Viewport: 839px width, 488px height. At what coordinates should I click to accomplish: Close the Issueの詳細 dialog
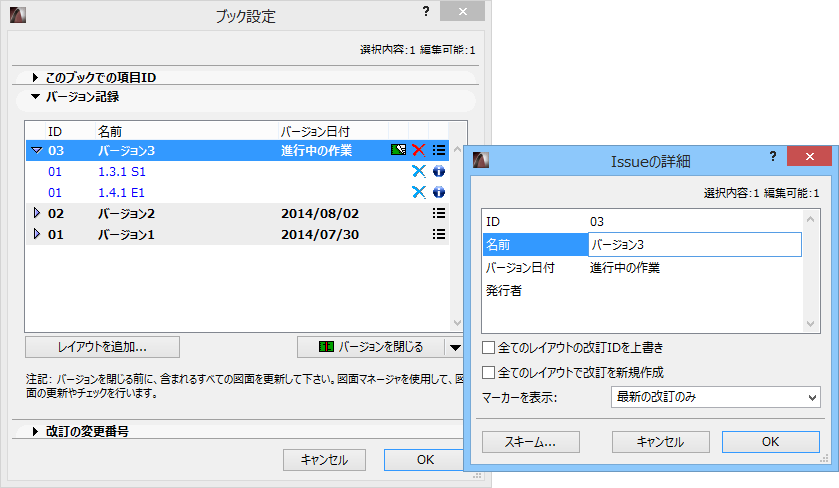(810, 156)
